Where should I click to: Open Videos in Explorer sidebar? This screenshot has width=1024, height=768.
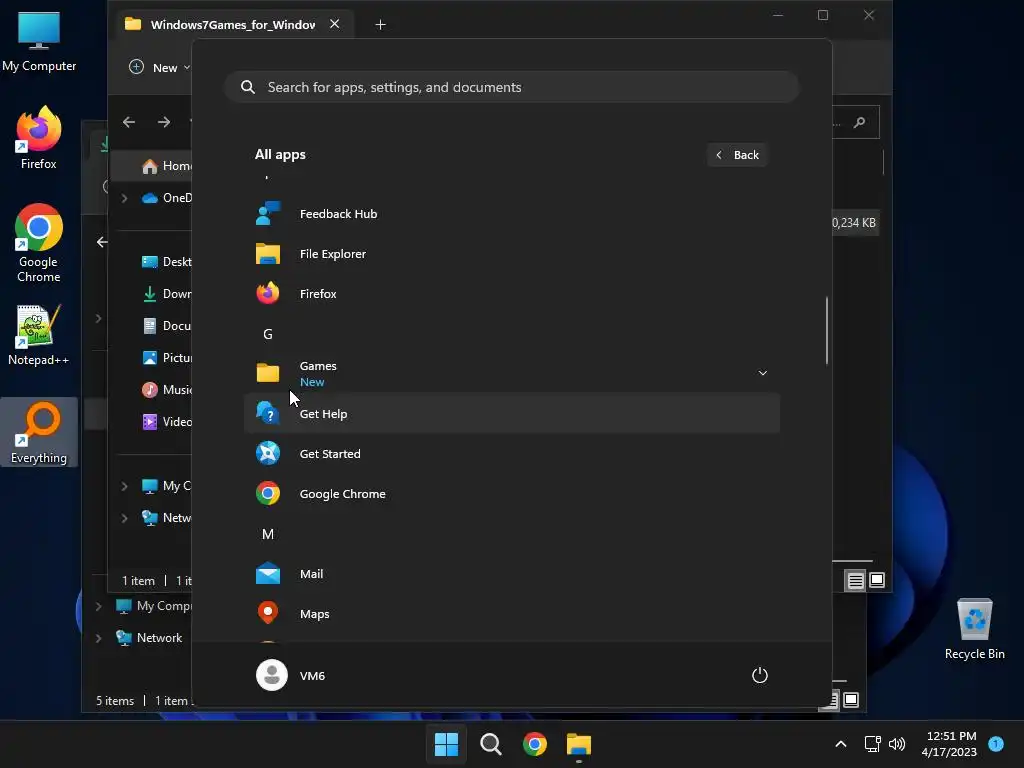pos(165,422)
